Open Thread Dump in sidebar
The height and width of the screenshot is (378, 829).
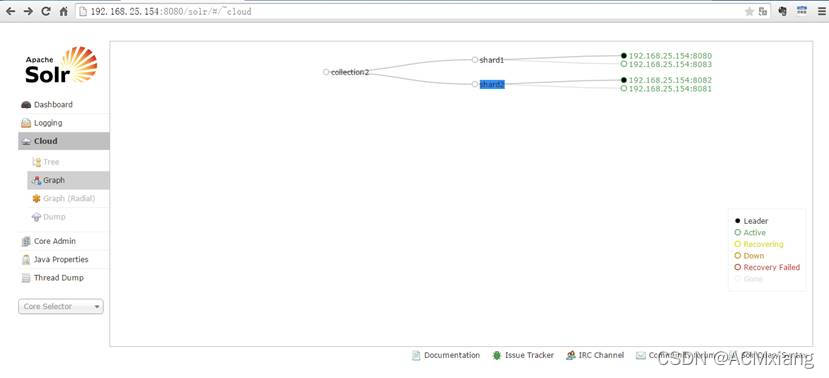(x=64, y=278)
